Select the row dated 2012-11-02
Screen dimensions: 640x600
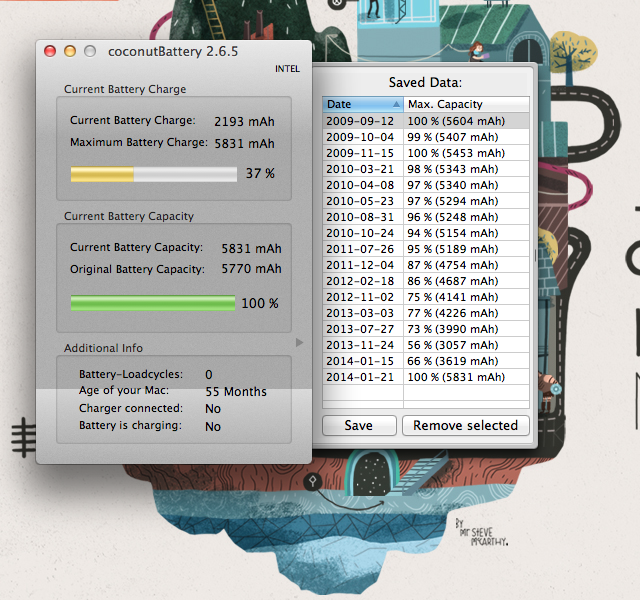click(426, 297)
